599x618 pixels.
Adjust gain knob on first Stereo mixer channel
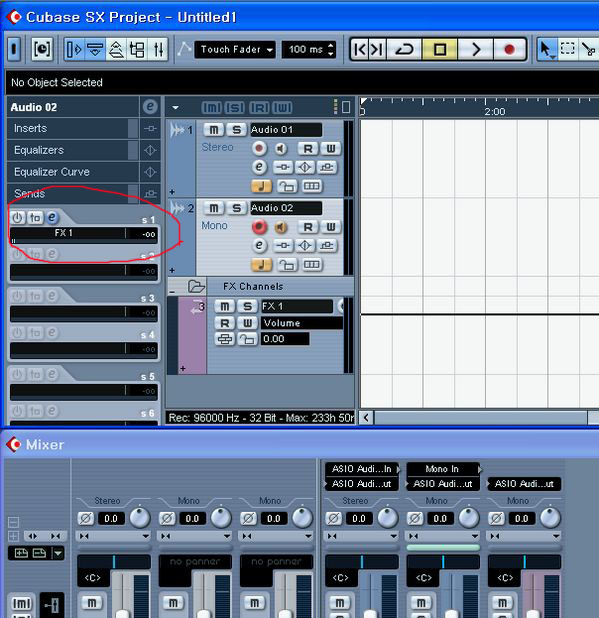(x=140, y=518)
